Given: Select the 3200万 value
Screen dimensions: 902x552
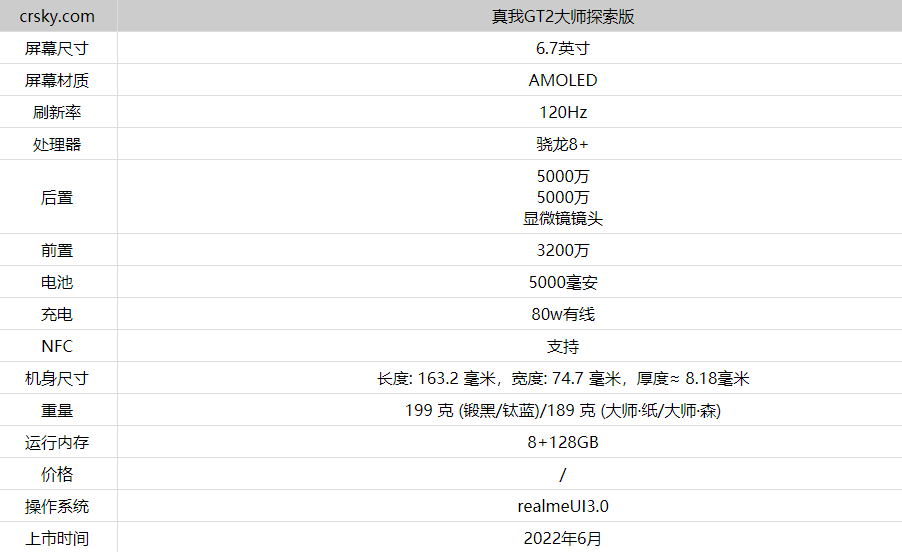Looking at the screenshot, I should coord(563,250).
